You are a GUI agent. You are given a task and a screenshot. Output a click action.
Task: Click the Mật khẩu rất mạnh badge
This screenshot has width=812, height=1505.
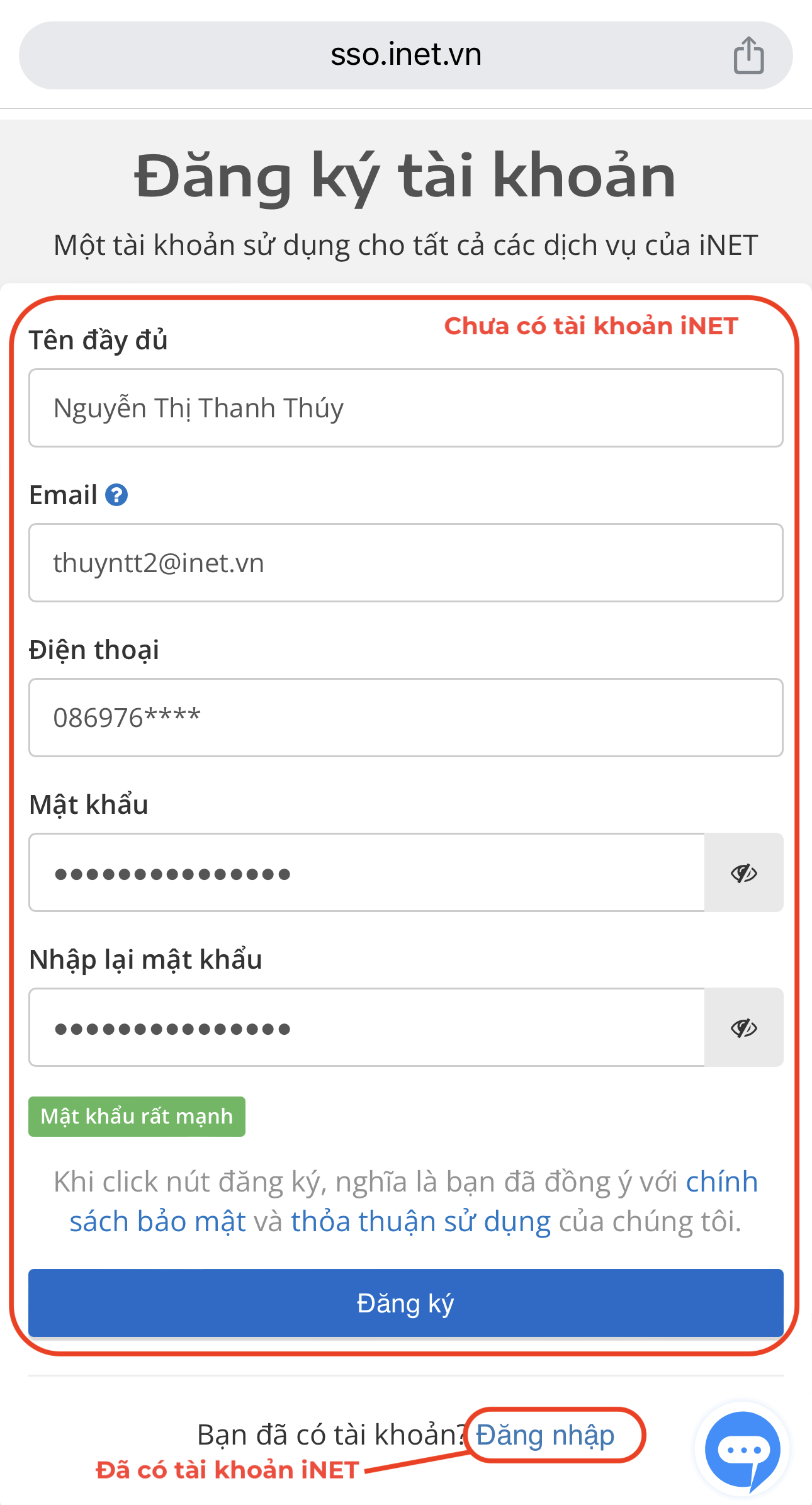137,1117
